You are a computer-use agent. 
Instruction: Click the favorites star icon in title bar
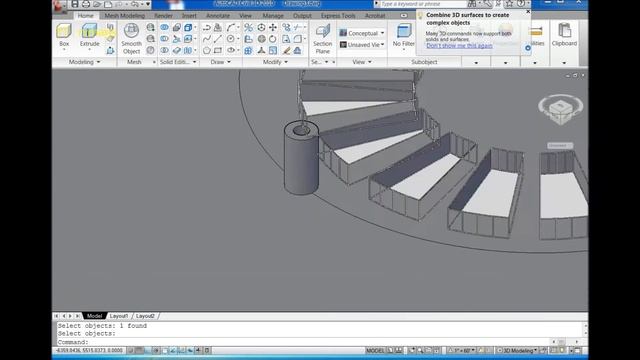click(x=509, y=4)
